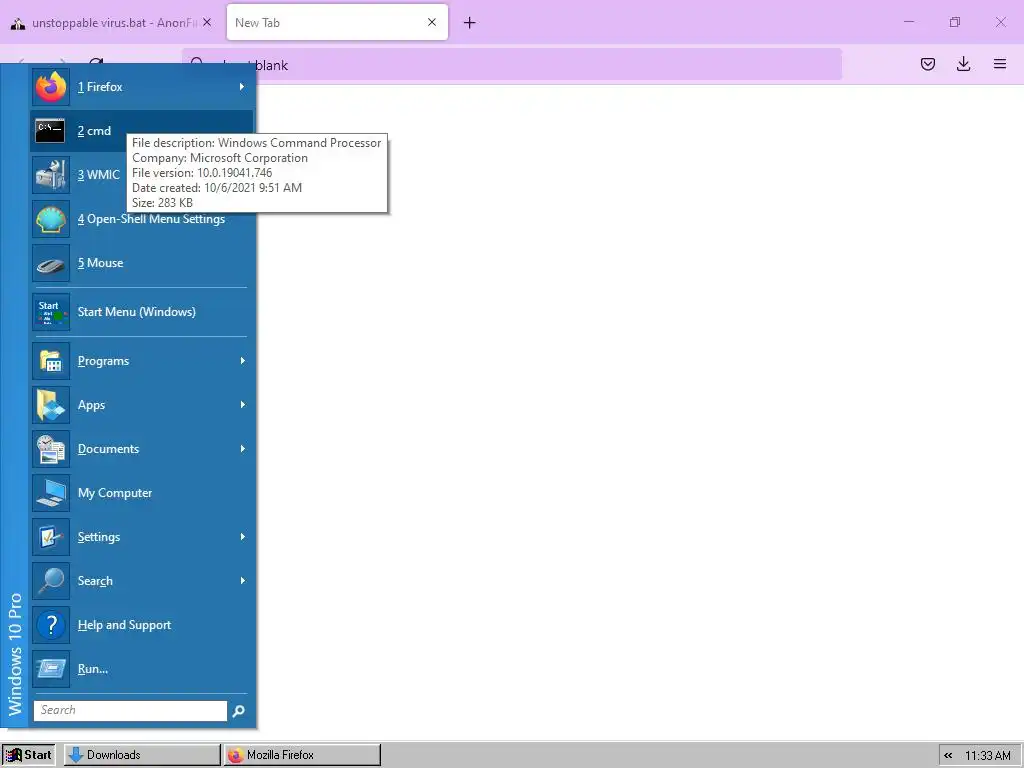Screen dimensions: 1024x768
Task: Open a new tab with plus button
Action: coord(470,23)
